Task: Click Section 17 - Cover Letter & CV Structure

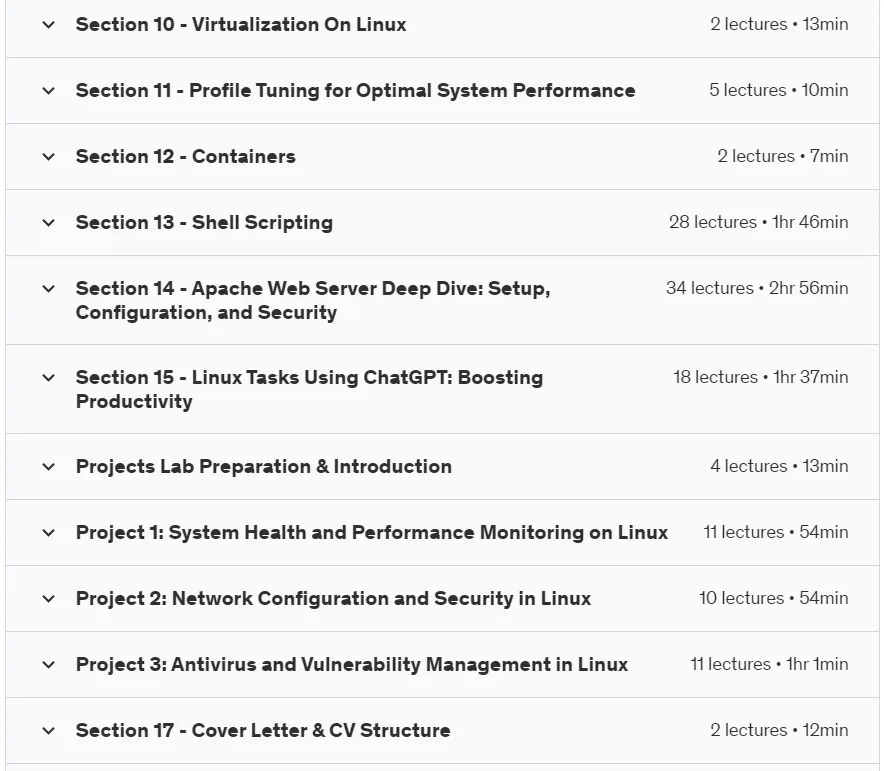Action: (x=263, y=730)
